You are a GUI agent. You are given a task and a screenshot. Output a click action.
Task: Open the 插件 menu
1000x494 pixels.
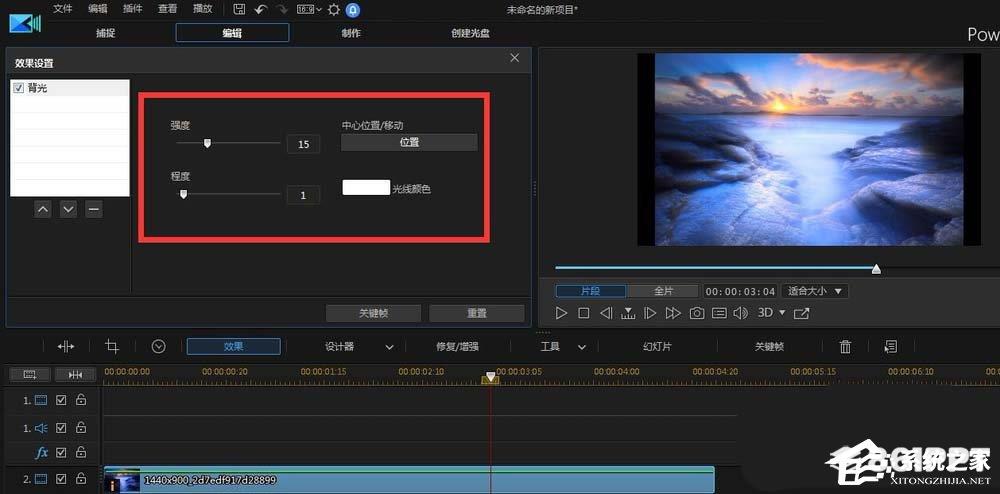click(133, 9)
